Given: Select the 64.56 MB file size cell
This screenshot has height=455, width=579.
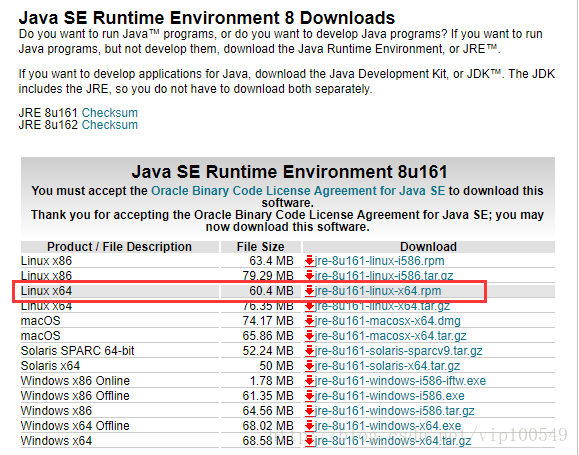Looking at the screenshot, I should click(261, 411).
